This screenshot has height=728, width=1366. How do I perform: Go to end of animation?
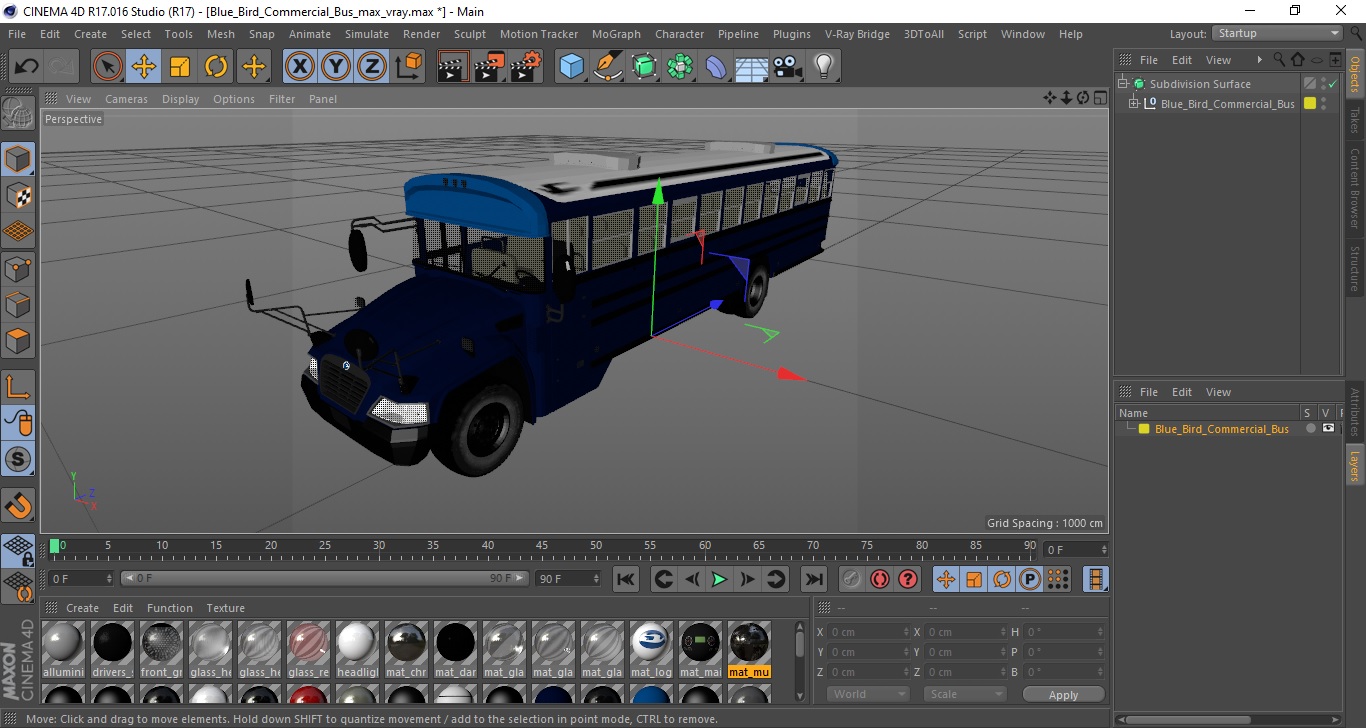(814, 579)
